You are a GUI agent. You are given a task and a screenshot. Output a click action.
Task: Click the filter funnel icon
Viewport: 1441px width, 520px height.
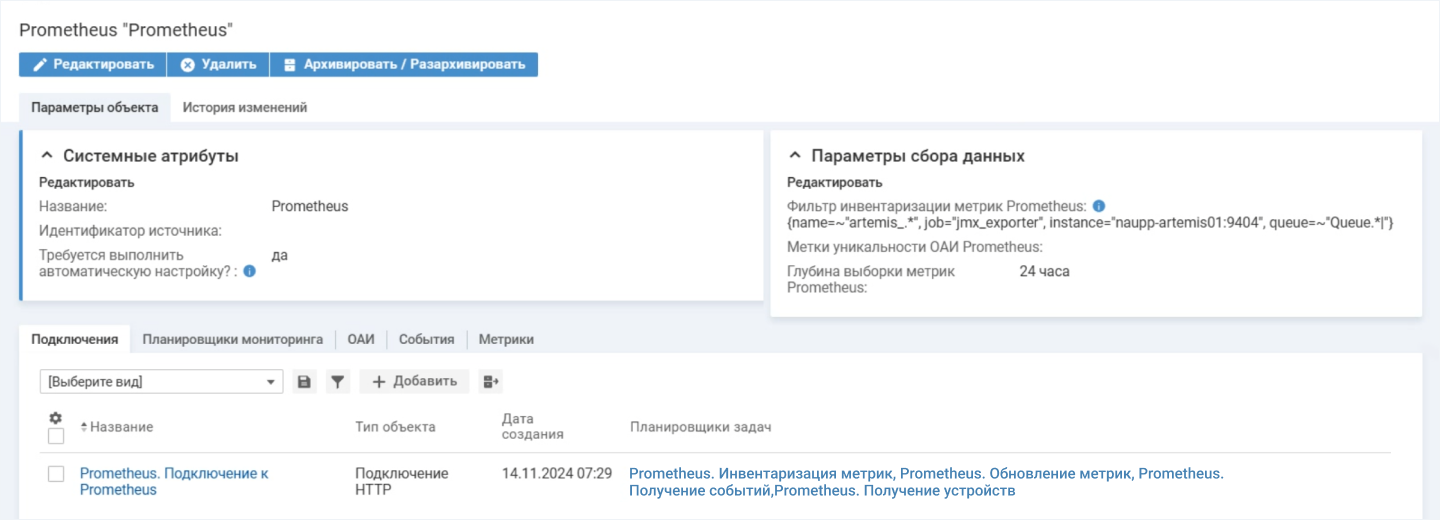338,381
